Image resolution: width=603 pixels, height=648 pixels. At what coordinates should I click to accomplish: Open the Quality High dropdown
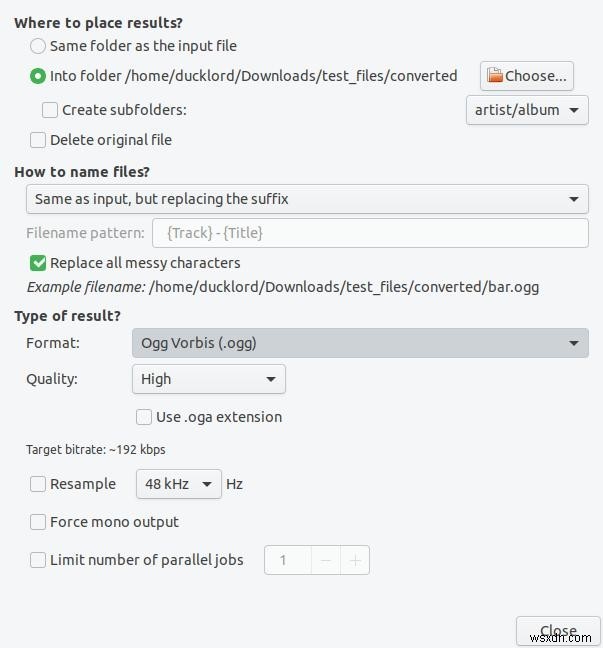(209, 379)
